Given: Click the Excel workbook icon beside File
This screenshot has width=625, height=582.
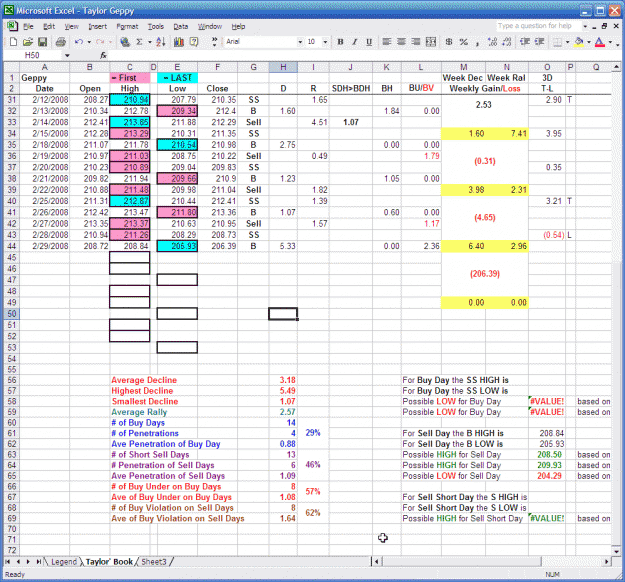Looking at the screenshot, I should (12, 26).
